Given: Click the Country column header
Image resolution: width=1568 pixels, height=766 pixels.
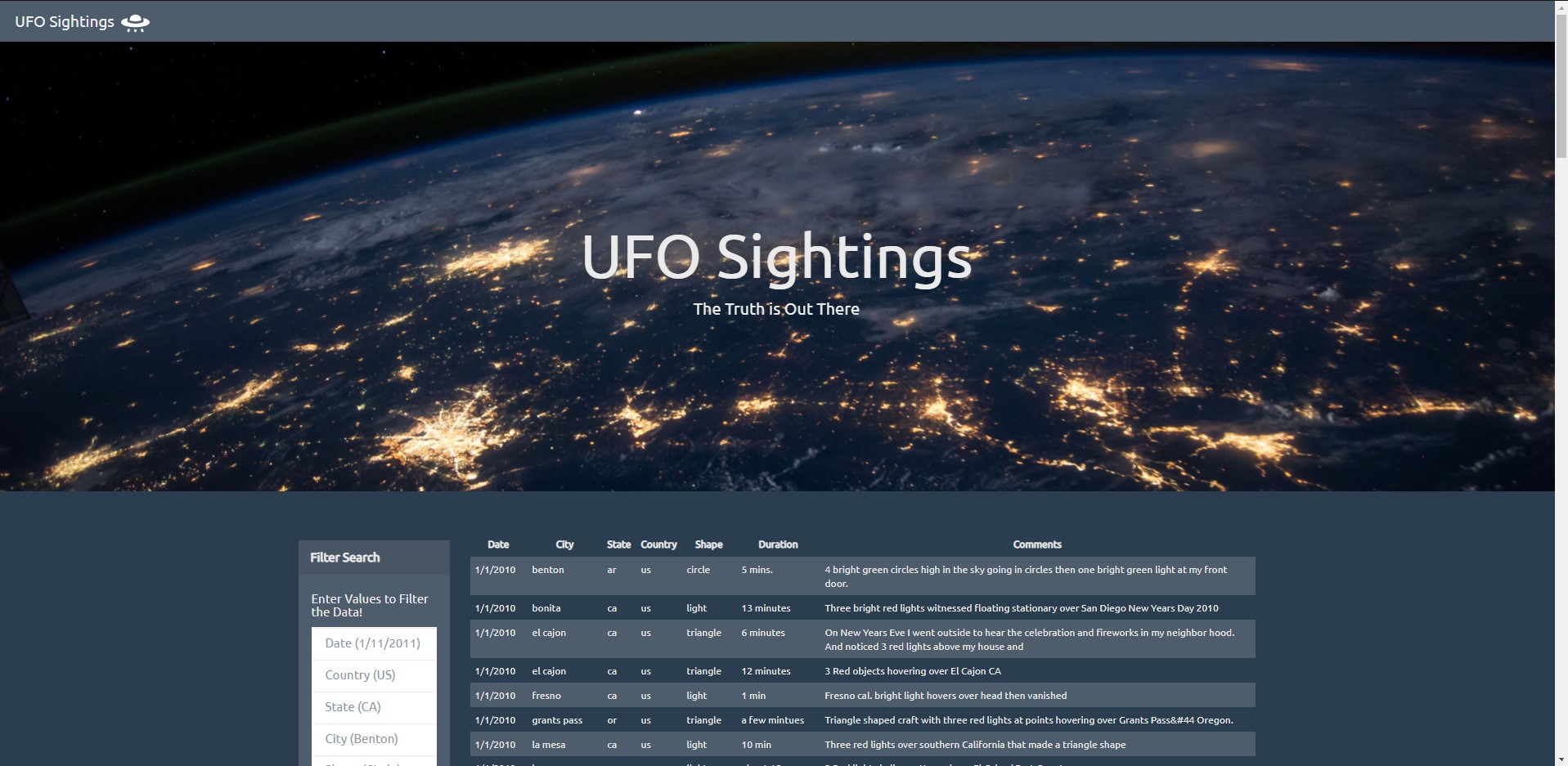Looking at the screenshot, I should (x=658, y=544).
